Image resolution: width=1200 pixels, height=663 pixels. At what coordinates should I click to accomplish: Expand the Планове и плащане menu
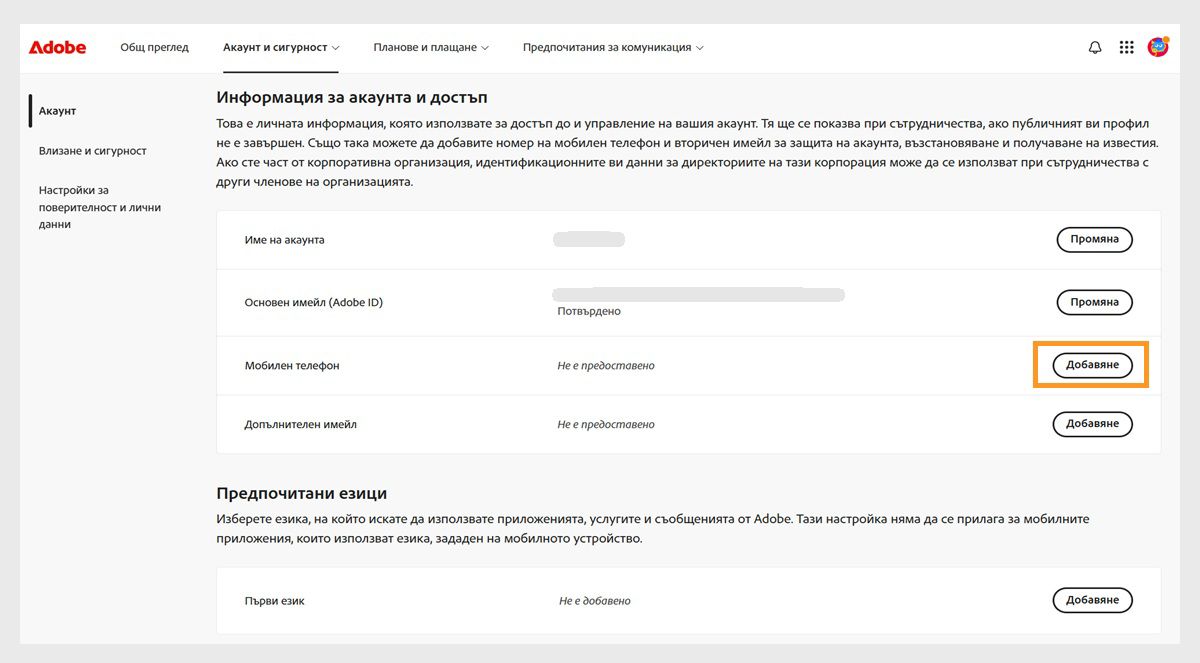tap(431, 47)
